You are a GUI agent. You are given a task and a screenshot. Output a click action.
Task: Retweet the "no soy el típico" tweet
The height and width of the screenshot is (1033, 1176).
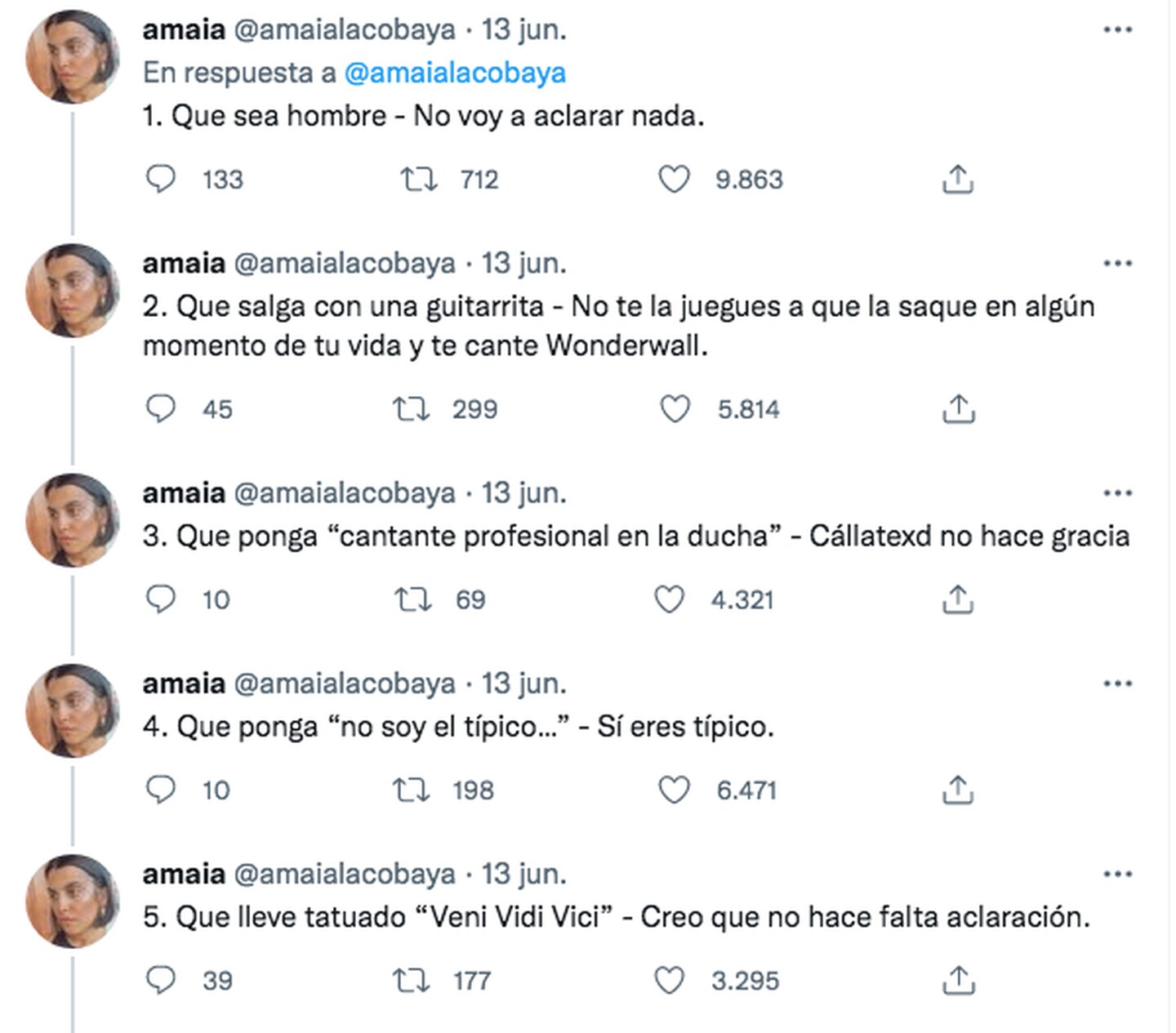411,790
